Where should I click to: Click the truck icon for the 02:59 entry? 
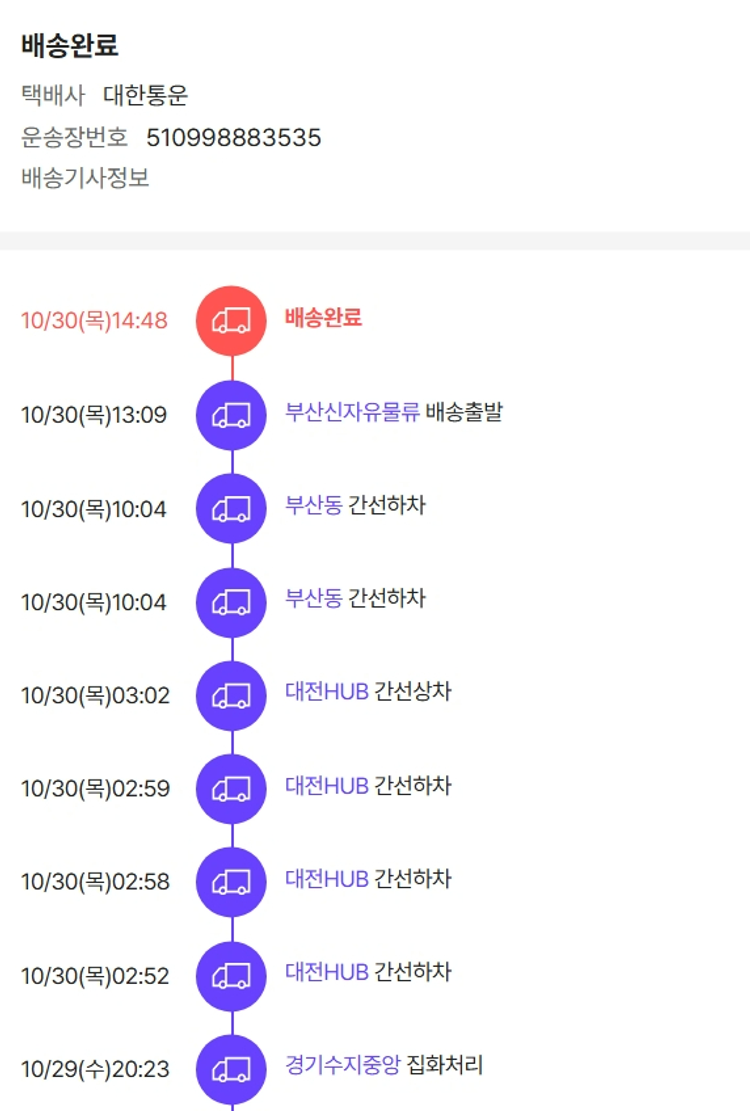coord(231,789)
